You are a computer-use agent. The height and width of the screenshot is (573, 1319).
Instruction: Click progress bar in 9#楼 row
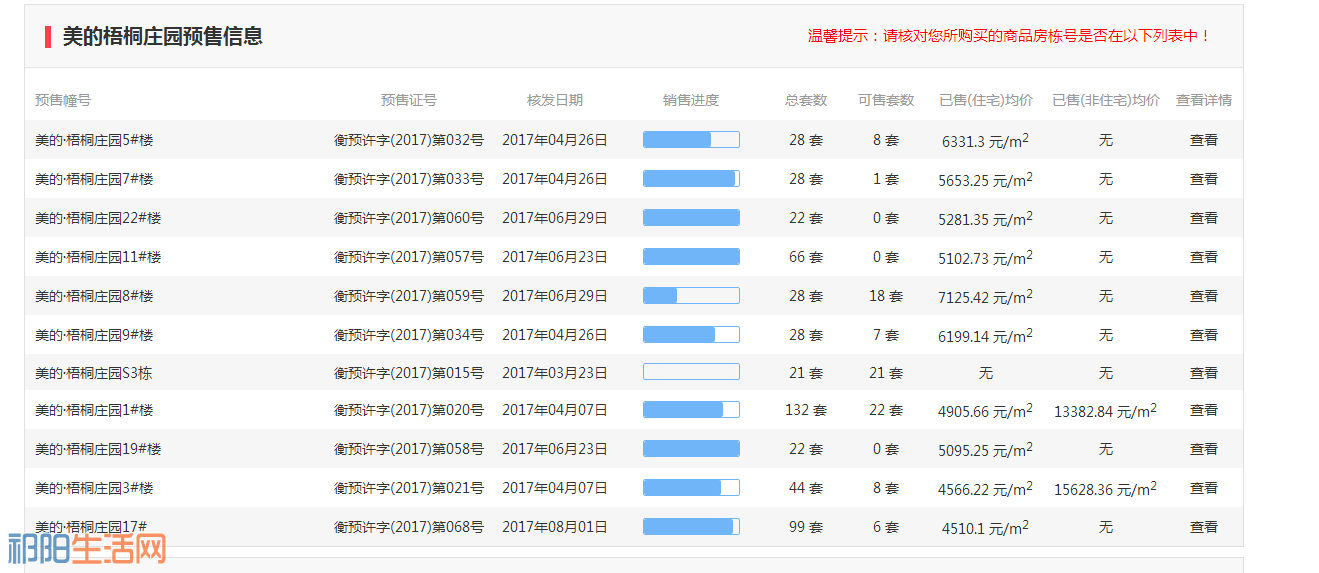point(691,335)
